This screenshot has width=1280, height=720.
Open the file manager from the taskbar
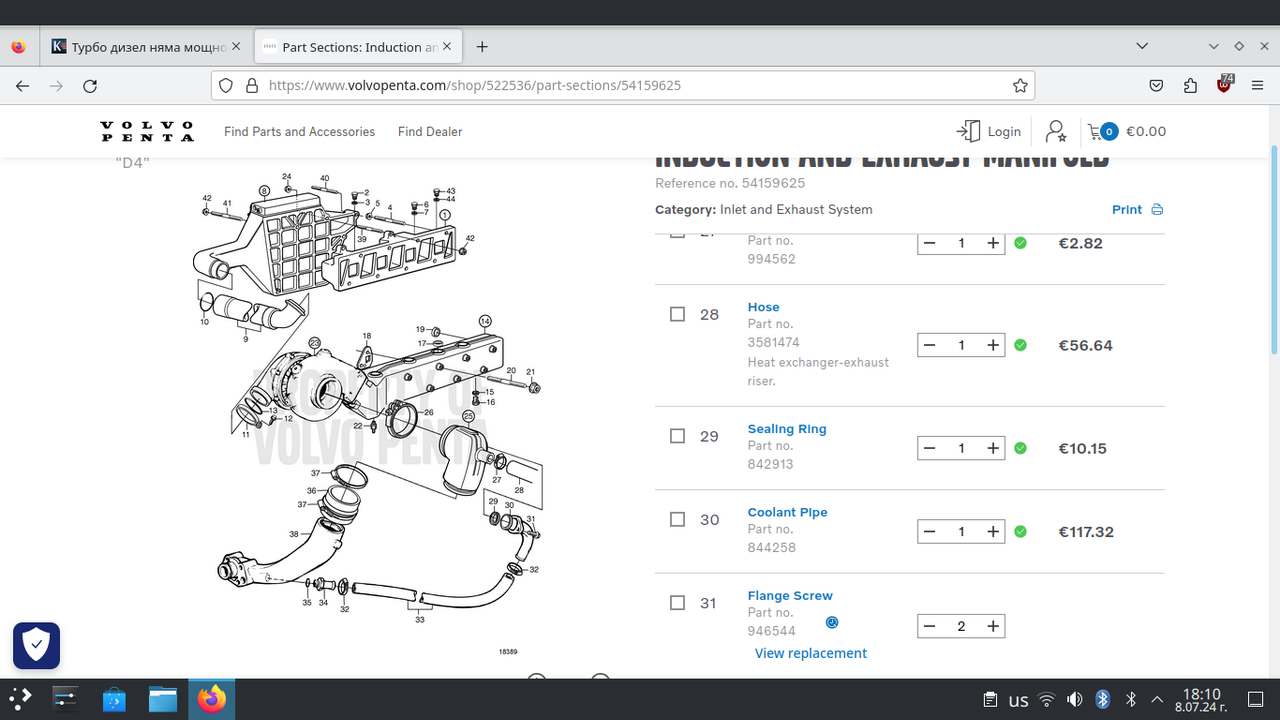[163, 699]
